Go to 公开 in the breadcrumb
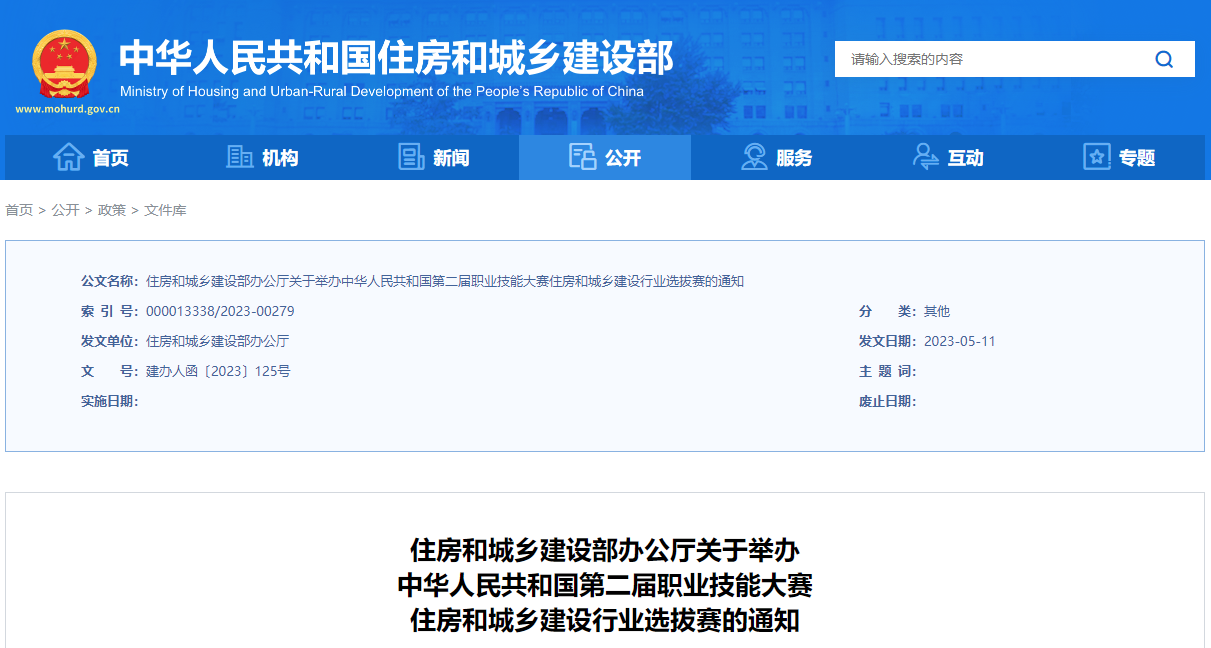1211x648 pixels. pyautogui.click(x=65, y=210)
